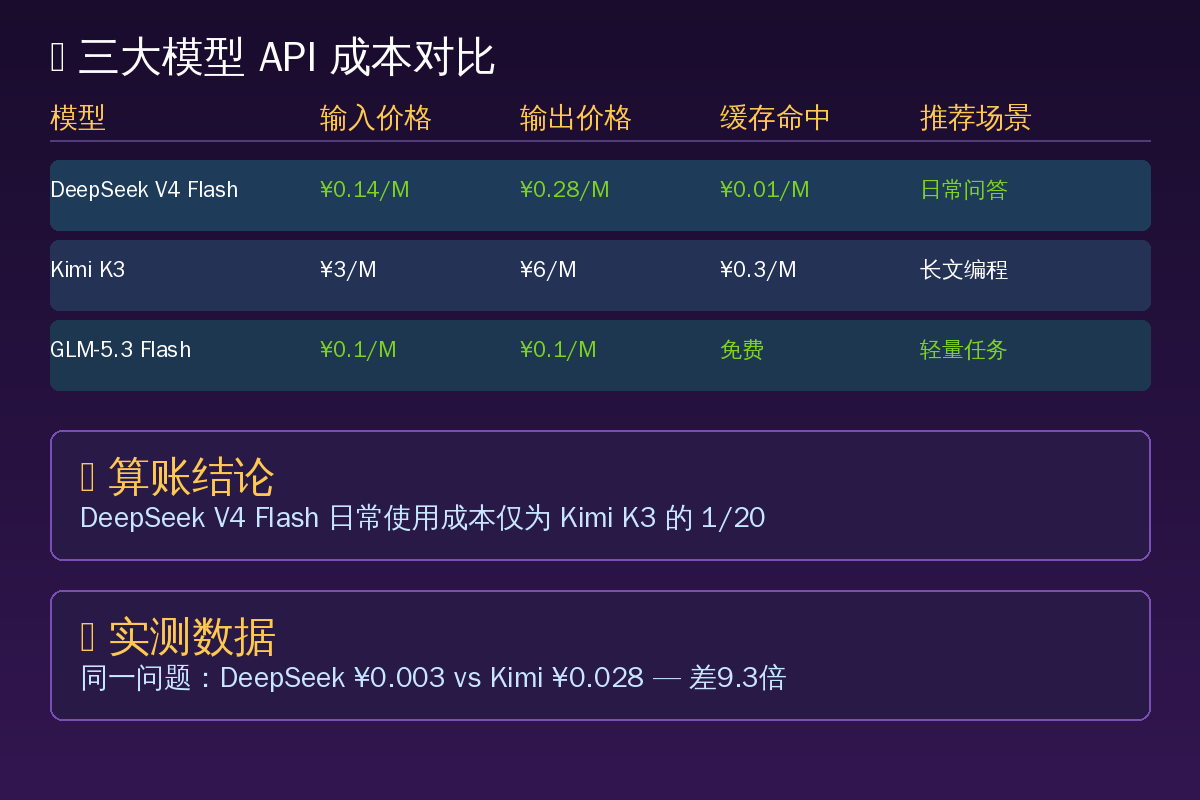Image resolution: width=1200 pixels, height=800 pixels.
Task: Click the 轻量任务 scenario cell
Action: coord(964,350)
